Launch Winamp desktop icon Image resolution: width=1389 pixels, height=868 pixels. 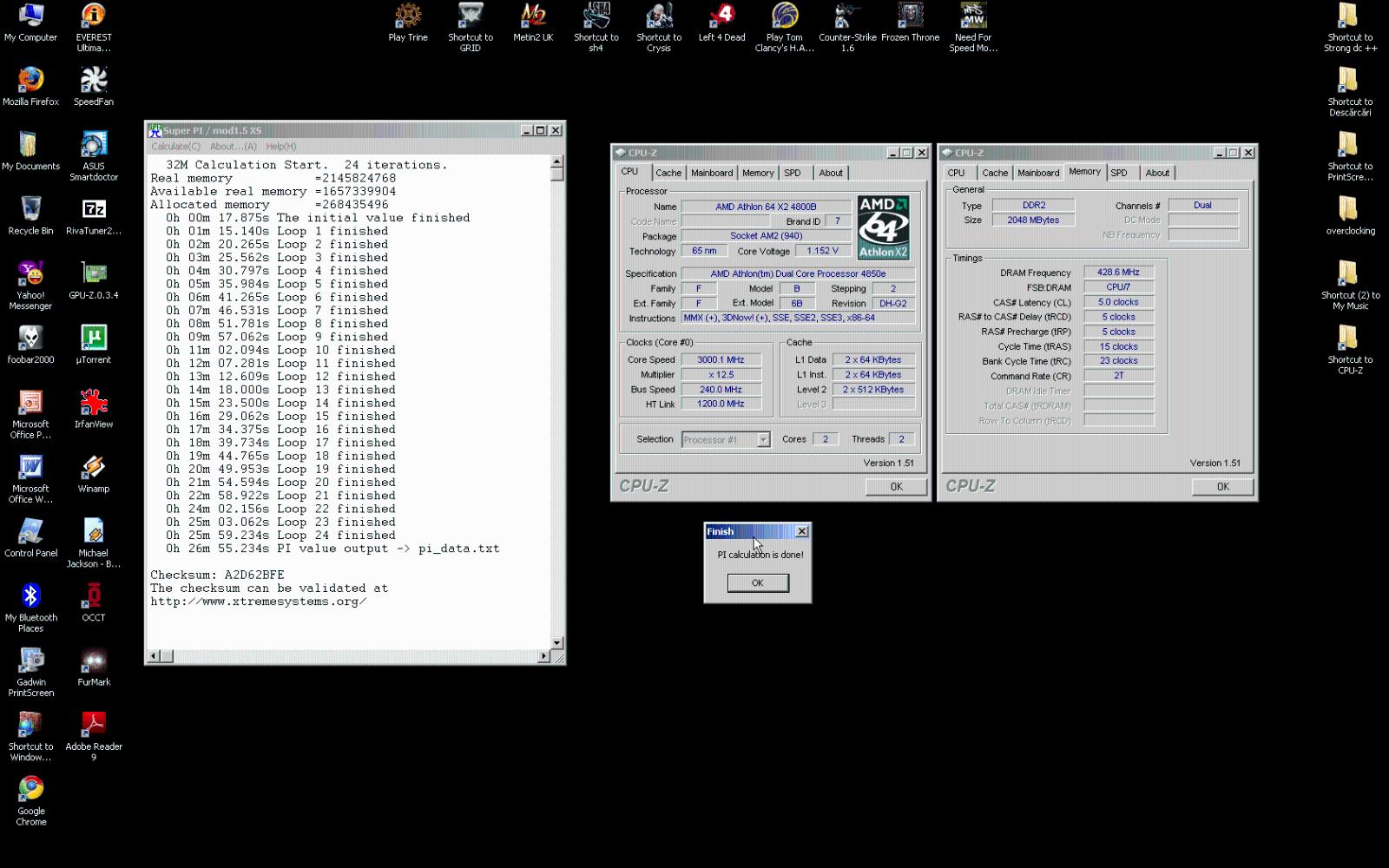point(94,473)
